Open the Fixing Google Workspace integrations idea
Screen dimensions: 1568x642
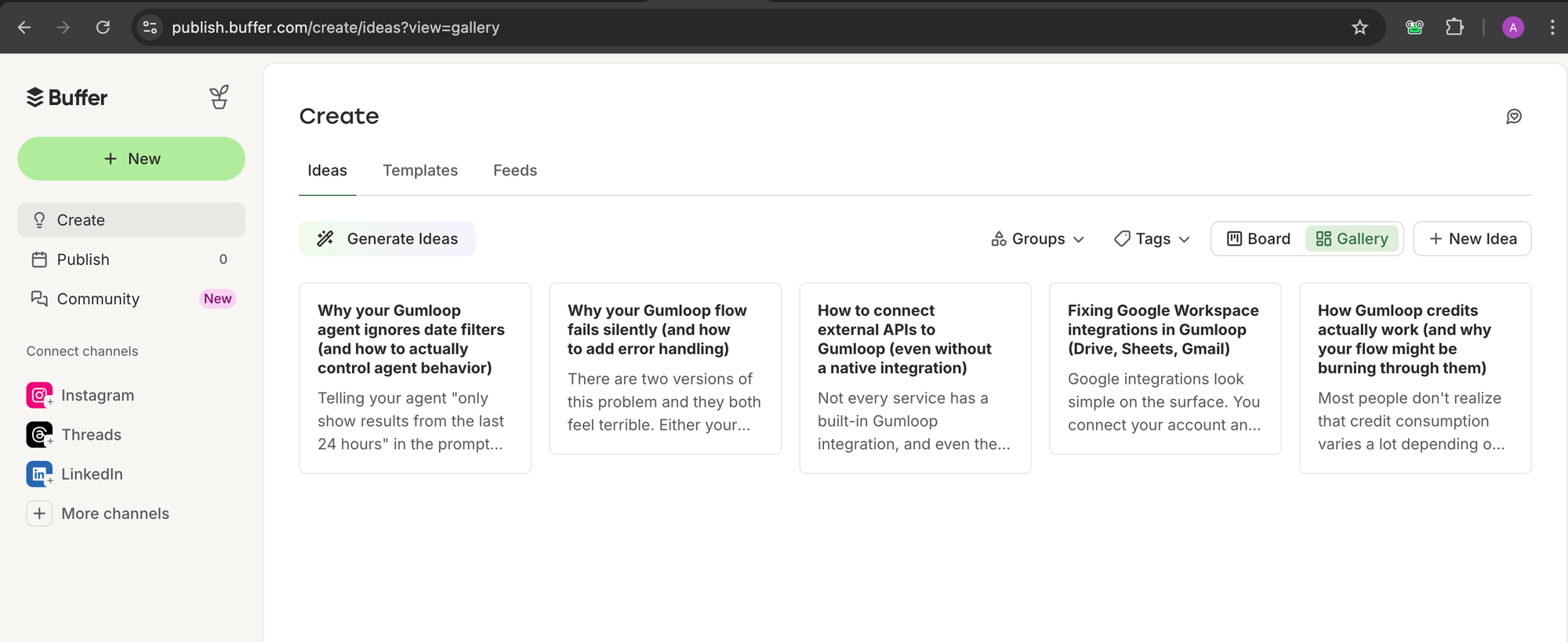pos(1165,368)
